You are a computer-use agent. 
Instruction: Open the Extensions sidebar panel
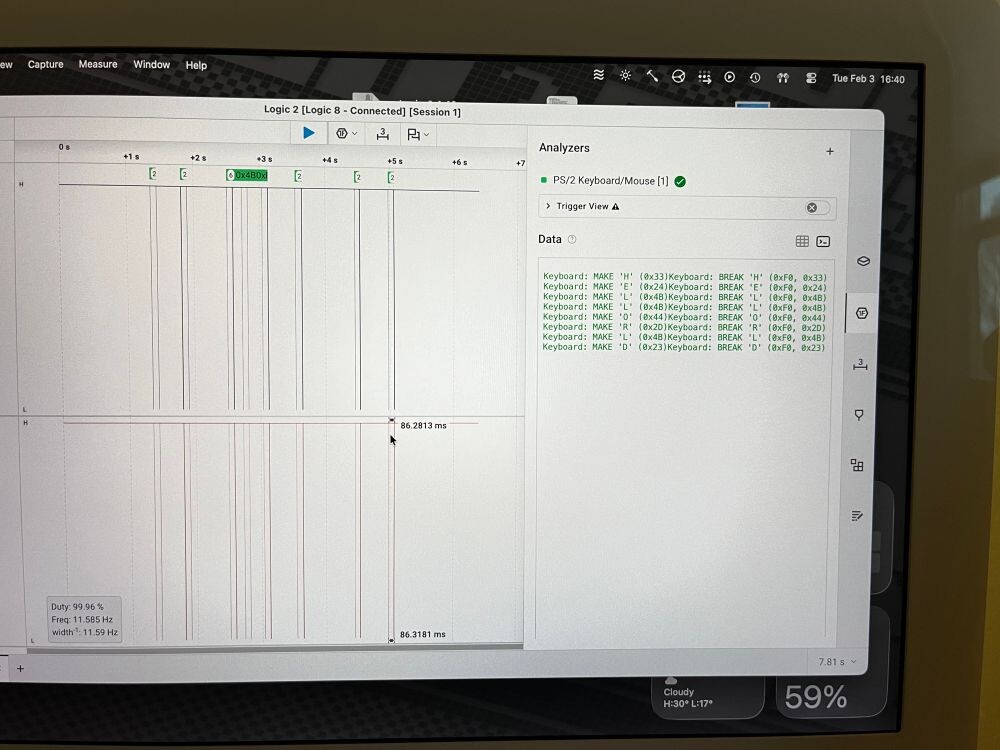tap(857, 465)
